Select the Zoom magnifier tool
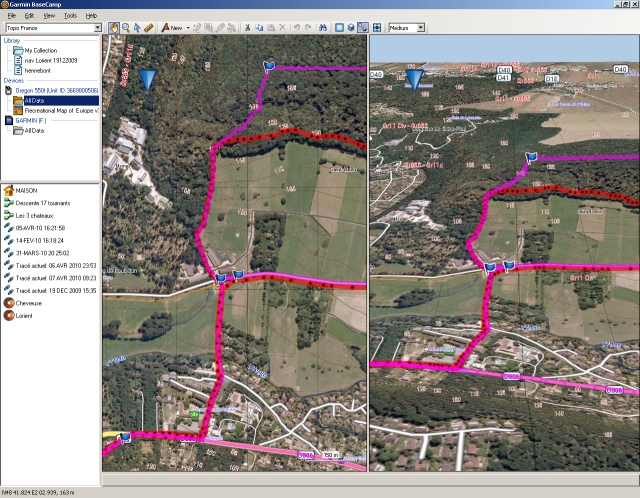This screenshot has width=640, height=498. point(126,28)
